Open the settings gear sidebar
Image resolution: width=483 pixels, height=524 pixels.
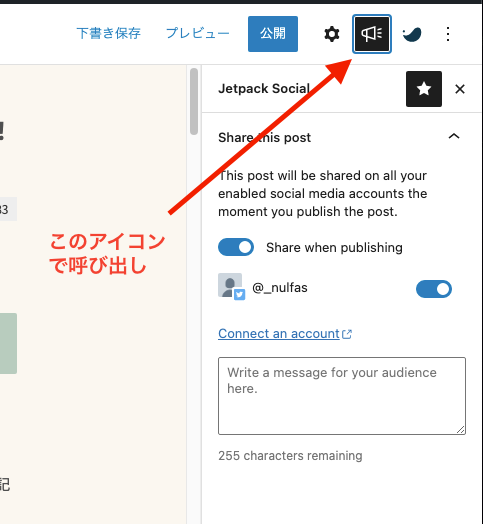click(332, 34)
